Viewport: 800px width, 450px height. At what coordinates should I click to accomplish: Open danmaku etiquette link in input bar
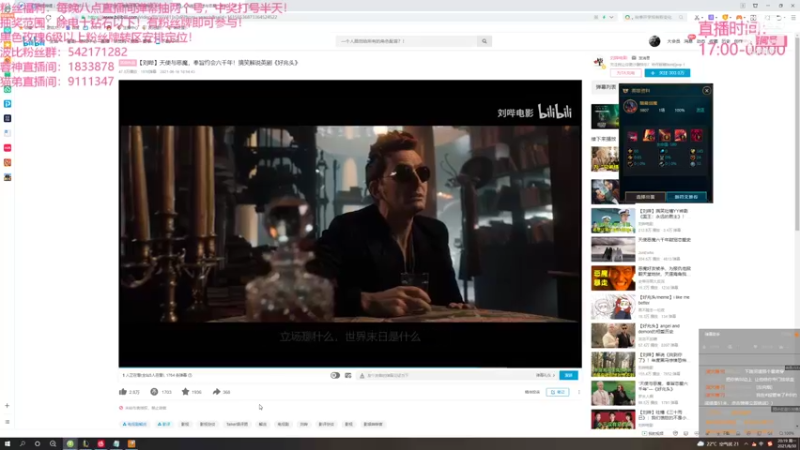point(545,375)
